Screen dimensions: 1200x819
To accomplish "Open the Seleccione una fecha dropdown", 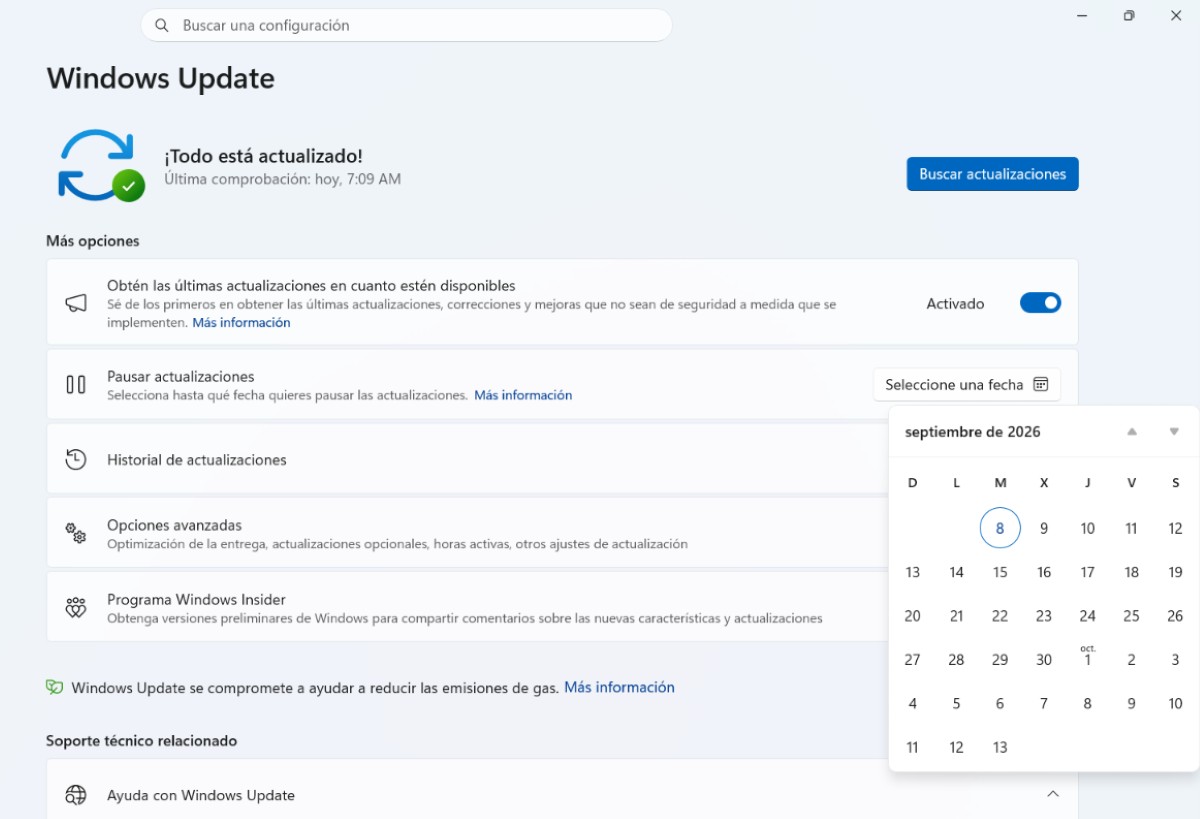I will 967,384.
